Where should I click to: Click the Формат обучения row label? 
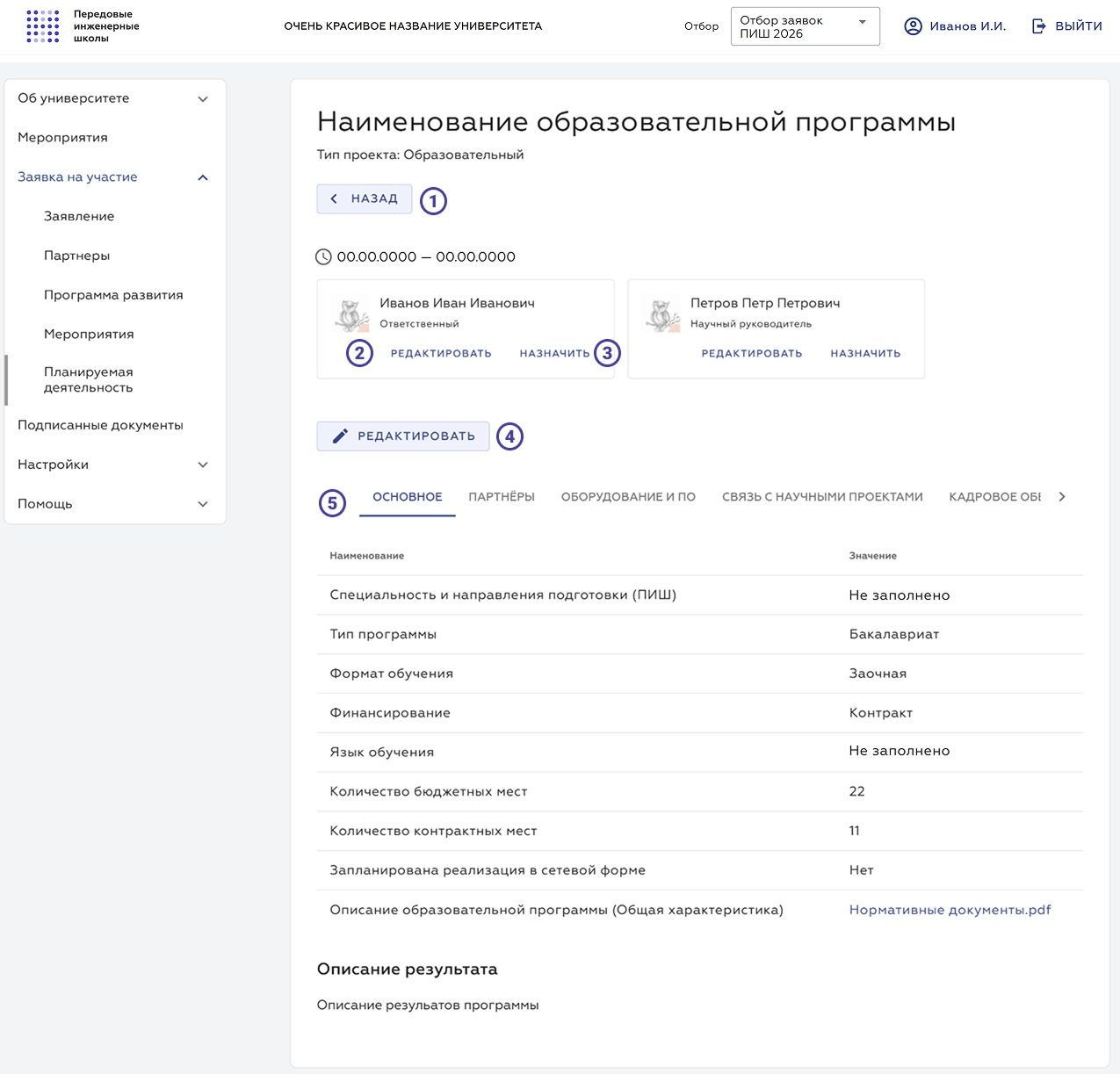pyautogui.click(x=392, y=674)
